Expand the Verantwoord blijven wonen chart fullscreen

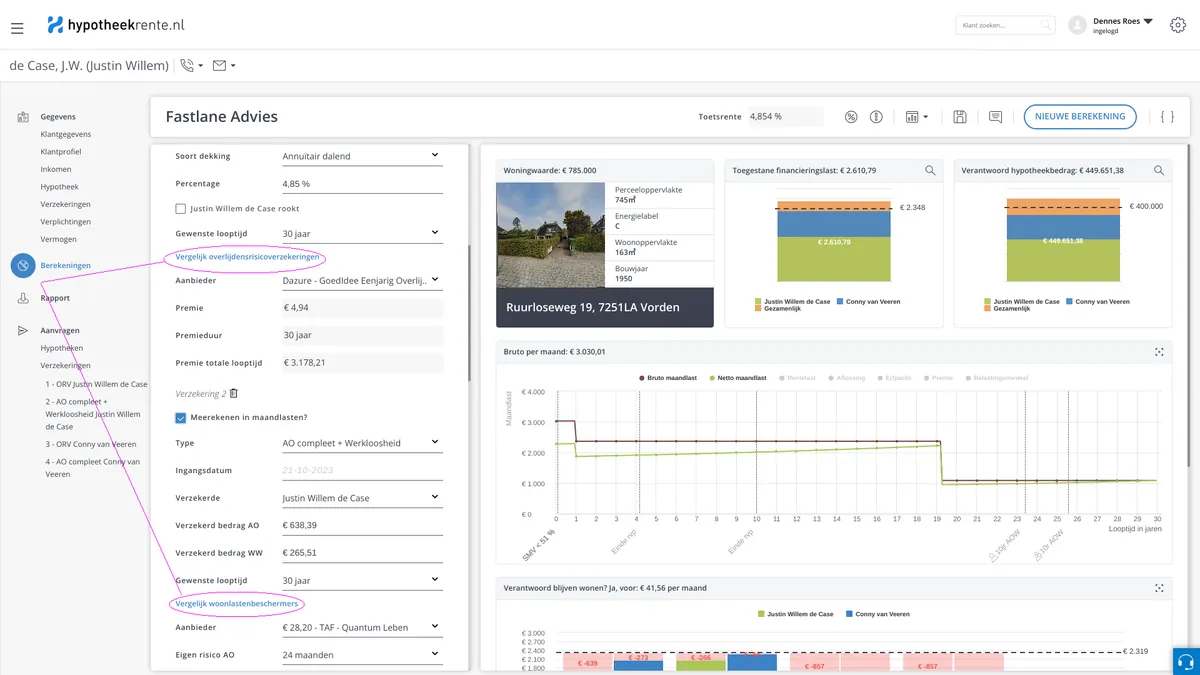coord(1159,588)
